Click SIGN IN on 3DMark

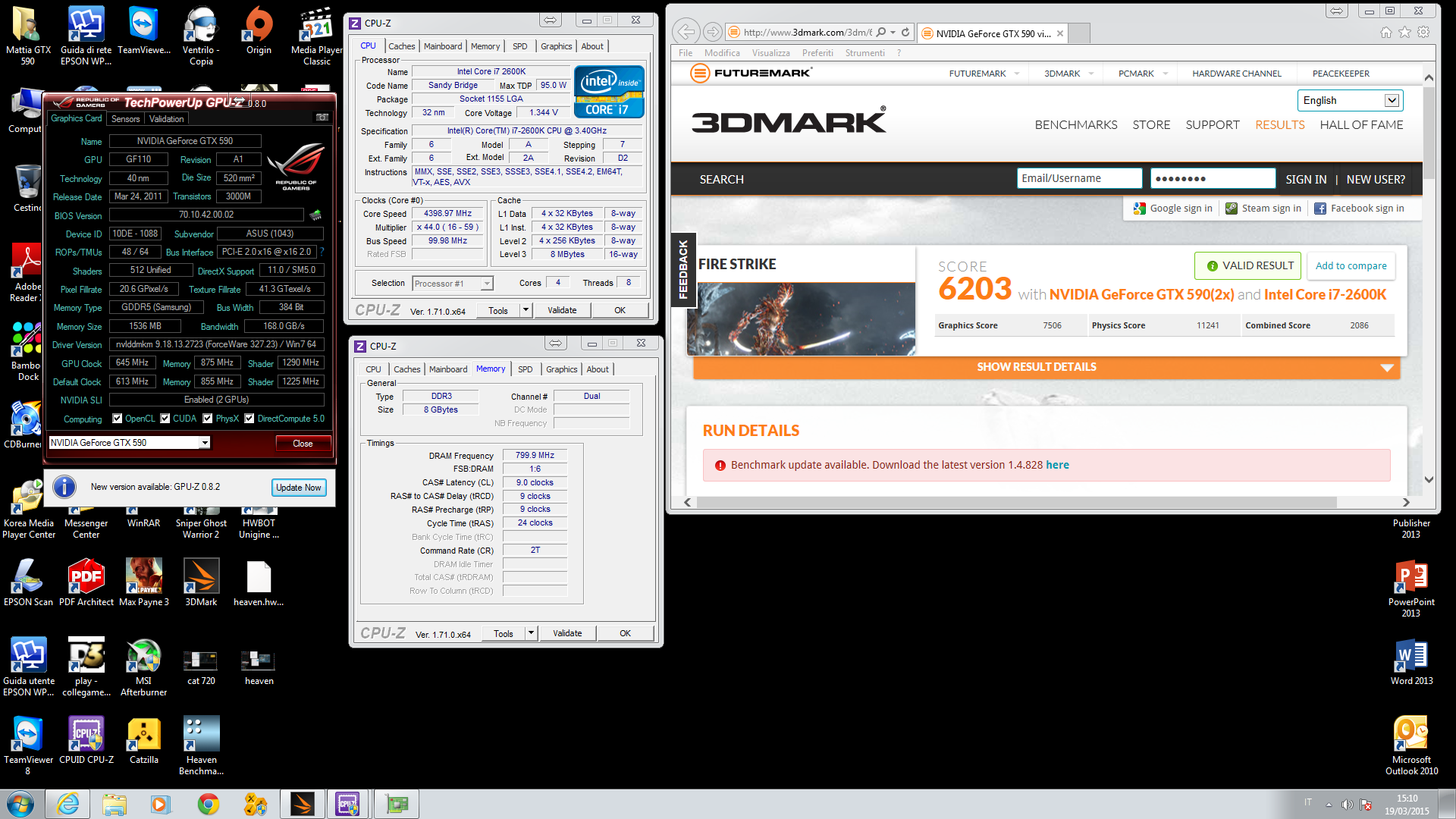click(x=1306, y=180)
